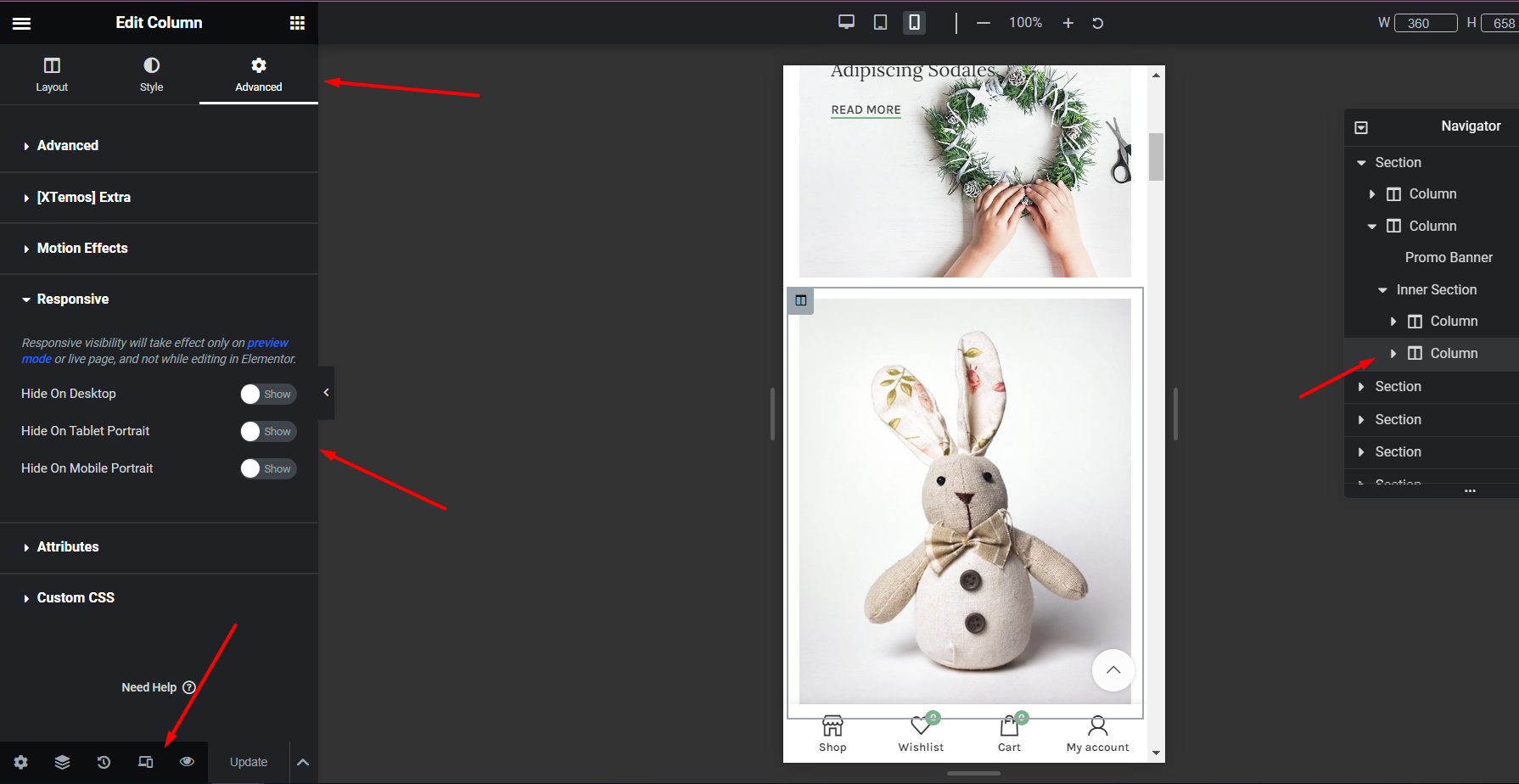
Task: Open the Navigator layers icon
Action: (x=62, y=762)
